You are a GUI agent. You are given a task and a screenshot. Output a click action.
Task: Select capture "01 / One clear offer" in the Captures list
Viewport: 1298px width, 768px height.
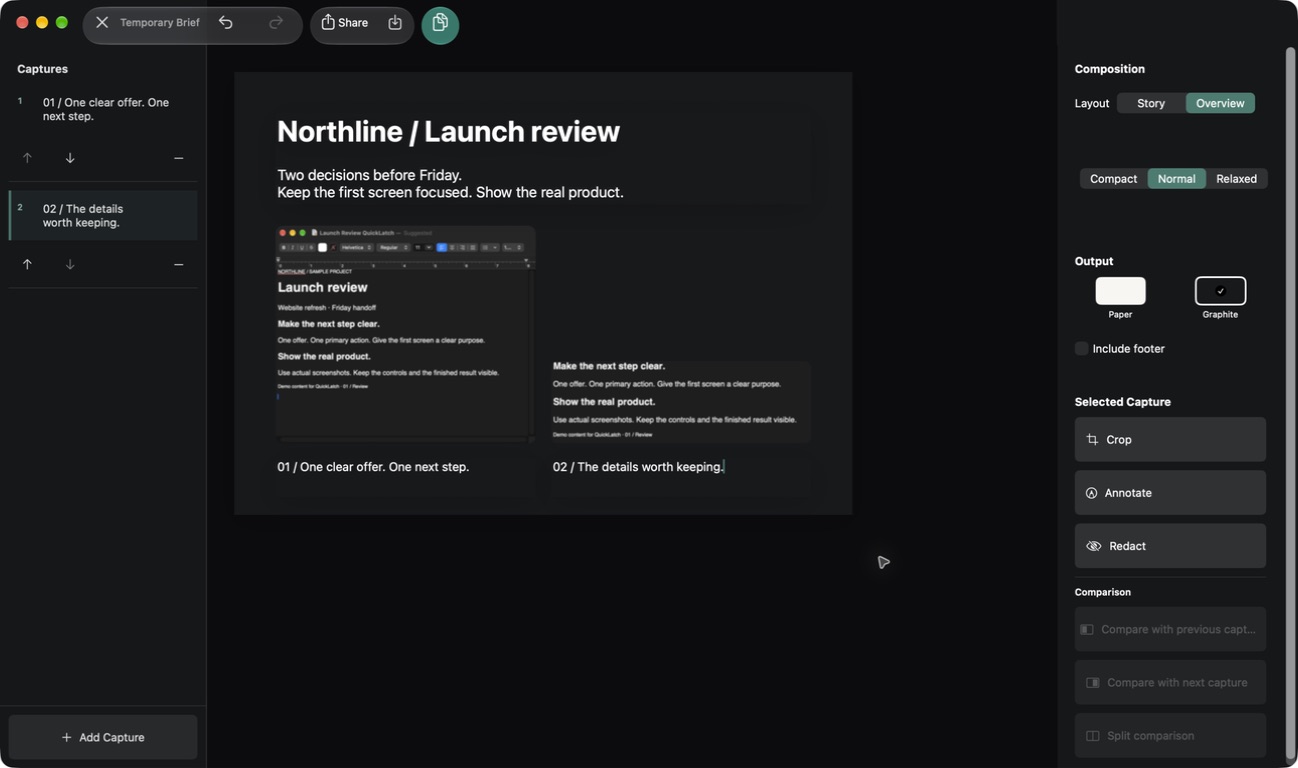click(103, 109)
